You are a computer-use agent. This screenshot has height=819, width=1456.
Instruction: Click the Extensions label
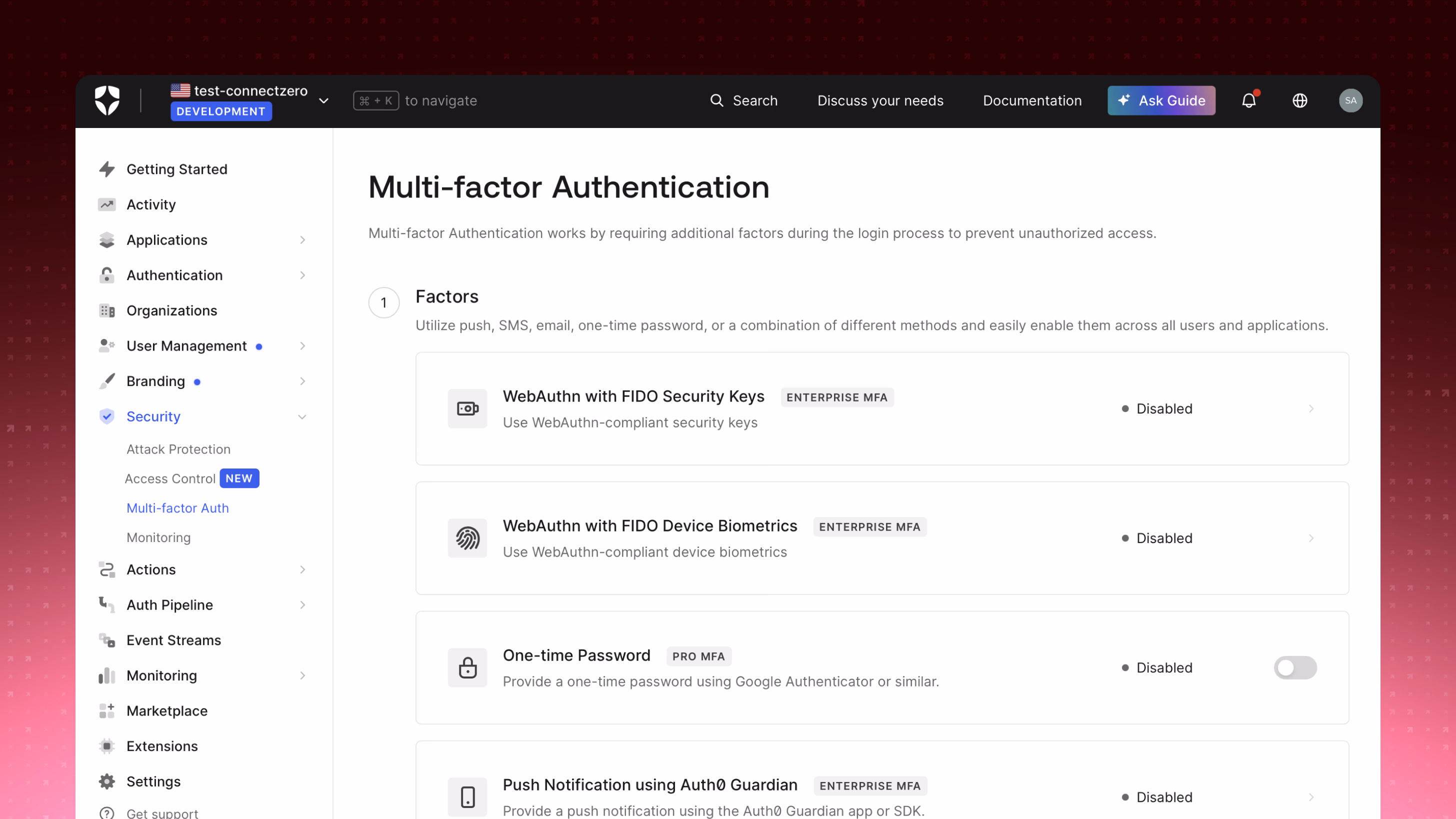[x=162, y=746]
